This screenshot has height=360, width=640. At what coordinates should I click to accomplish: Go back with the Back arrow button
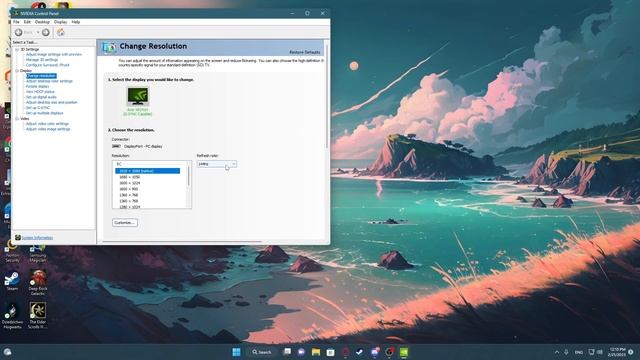[x=19, y=32]
